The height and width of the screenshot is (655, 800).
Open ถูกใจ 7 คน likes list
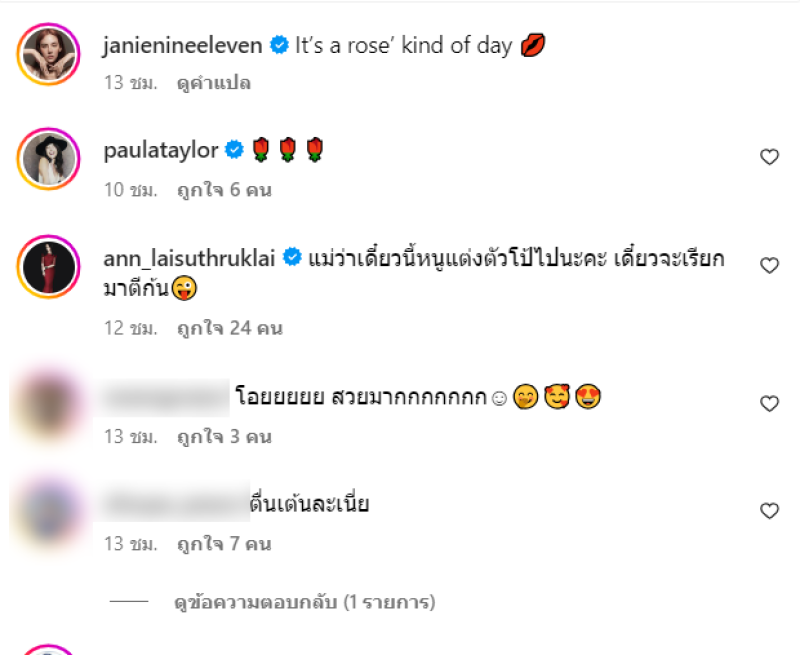(x=224, y=544)
